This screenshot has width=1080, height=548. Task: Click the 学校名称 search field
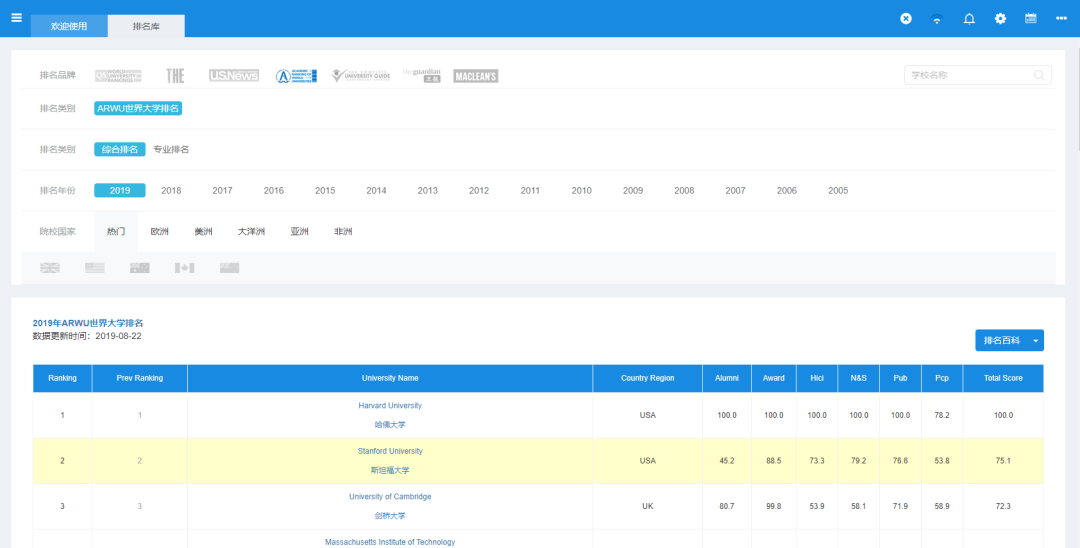pyautogui.click(x=977, y=75)
